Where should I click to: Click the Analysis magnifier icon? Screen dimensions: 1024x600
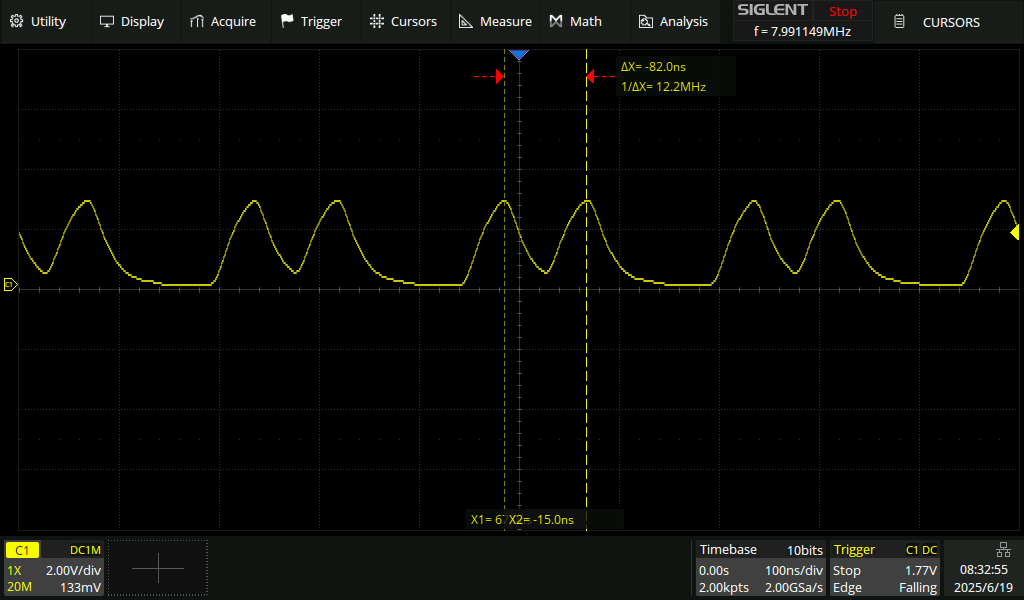pos(645,22)
